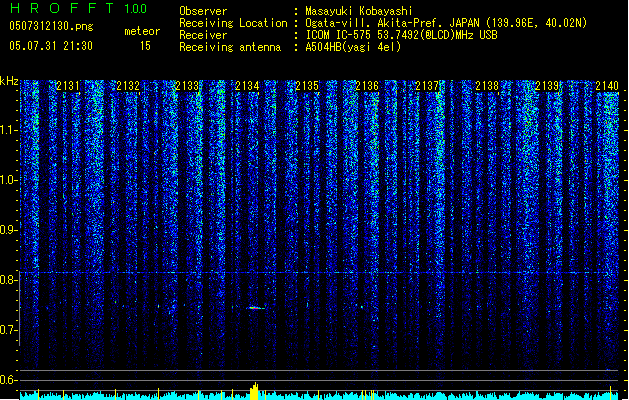
Task: Click the meteor label
Action: (142, 31)
